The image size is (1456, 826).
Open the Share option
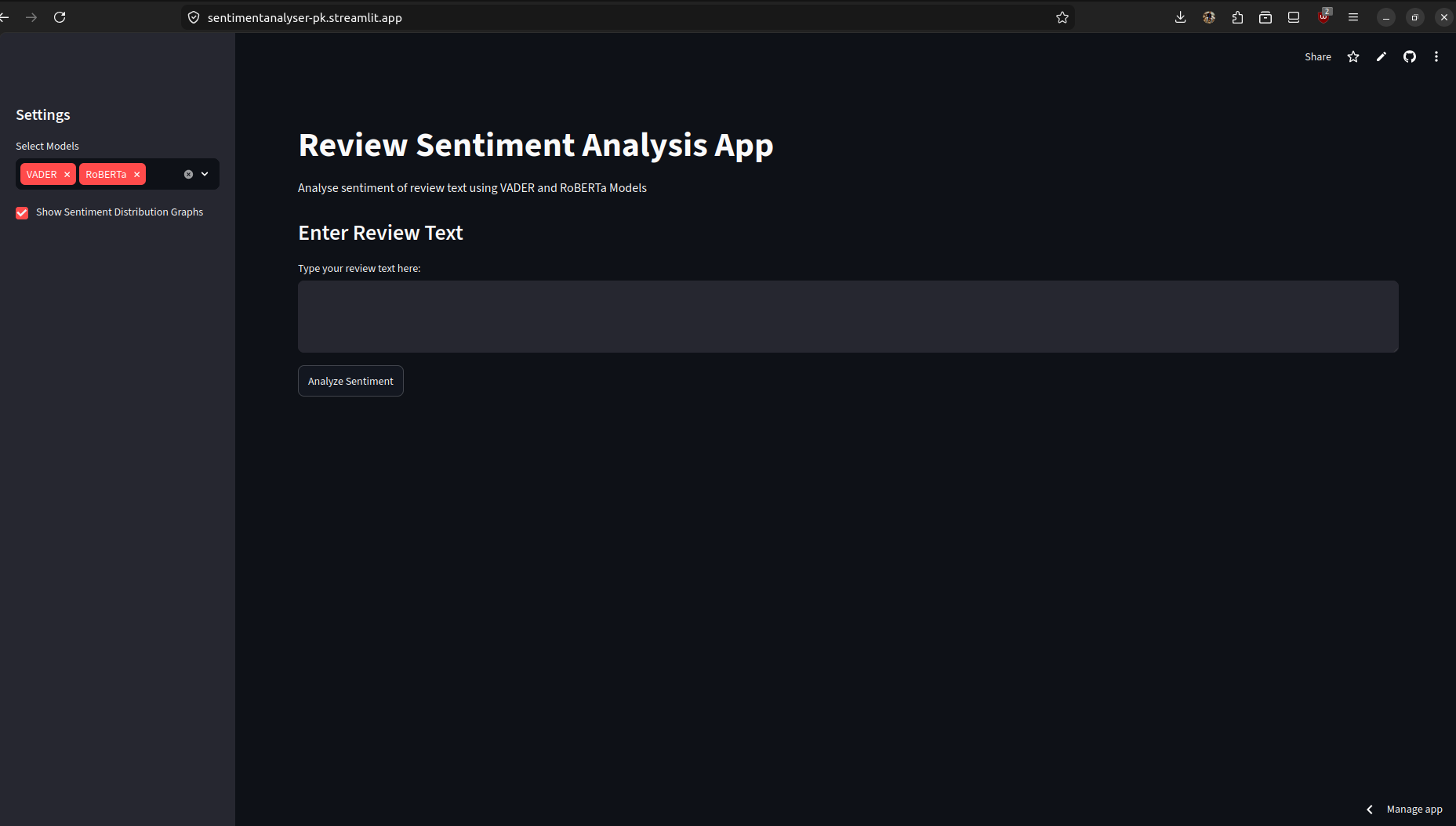click(1317, 56)
